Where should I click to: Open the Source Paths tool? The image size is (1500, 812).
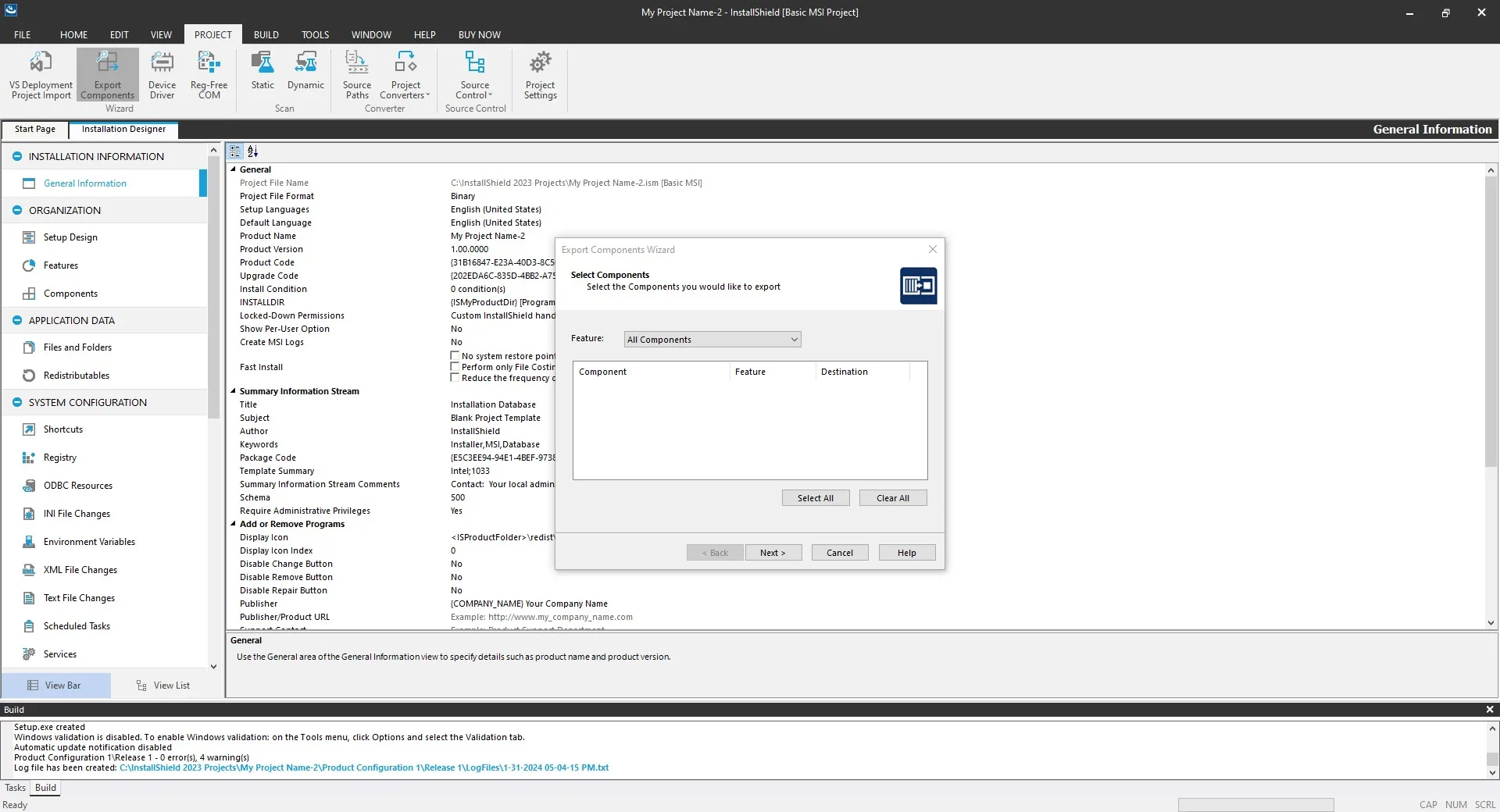[x=356, y=74]
